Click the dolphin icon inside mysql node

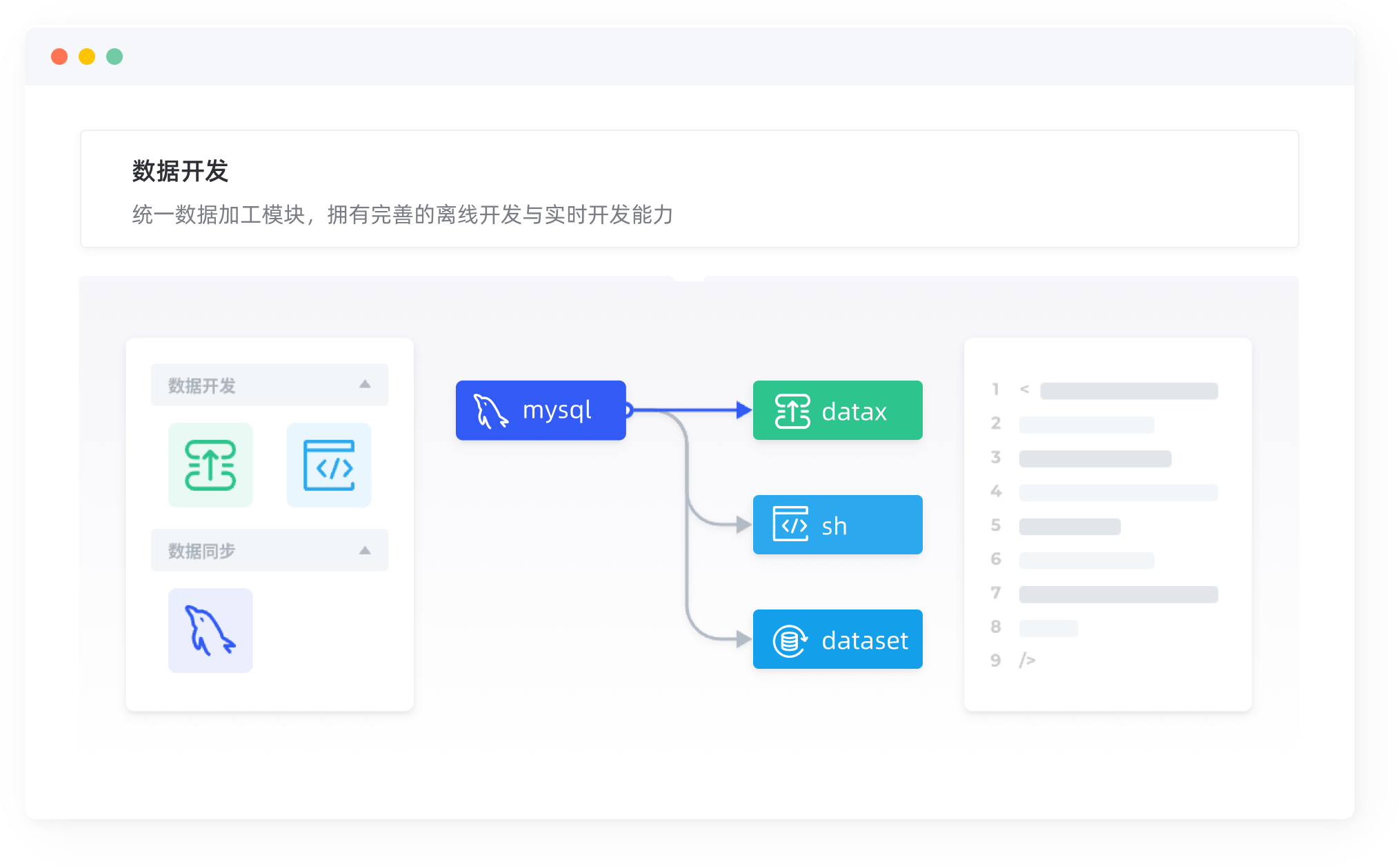[490, 411]
